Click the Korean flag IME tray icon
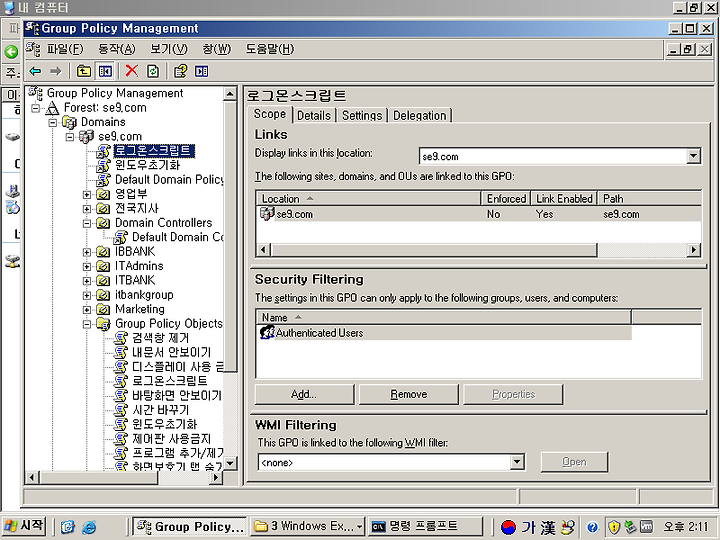This screenshot has height=540, width=720. coord(508,527)
